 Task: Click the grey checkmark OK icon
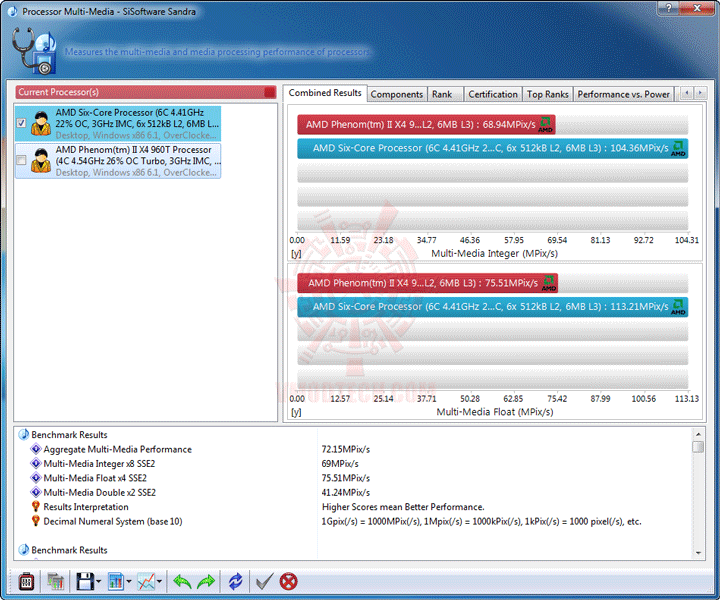tap(264, 582)
